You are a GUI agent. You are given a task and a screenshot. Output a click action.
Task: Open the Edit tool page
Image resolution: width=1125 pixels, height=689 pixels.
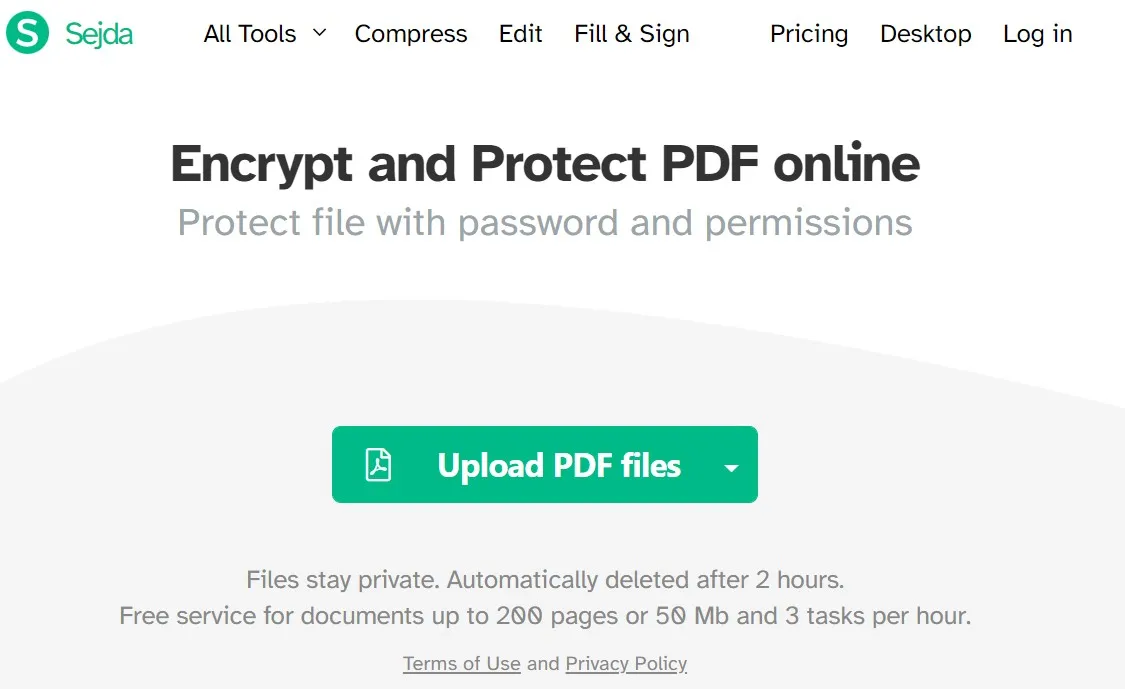click(520, 34)
